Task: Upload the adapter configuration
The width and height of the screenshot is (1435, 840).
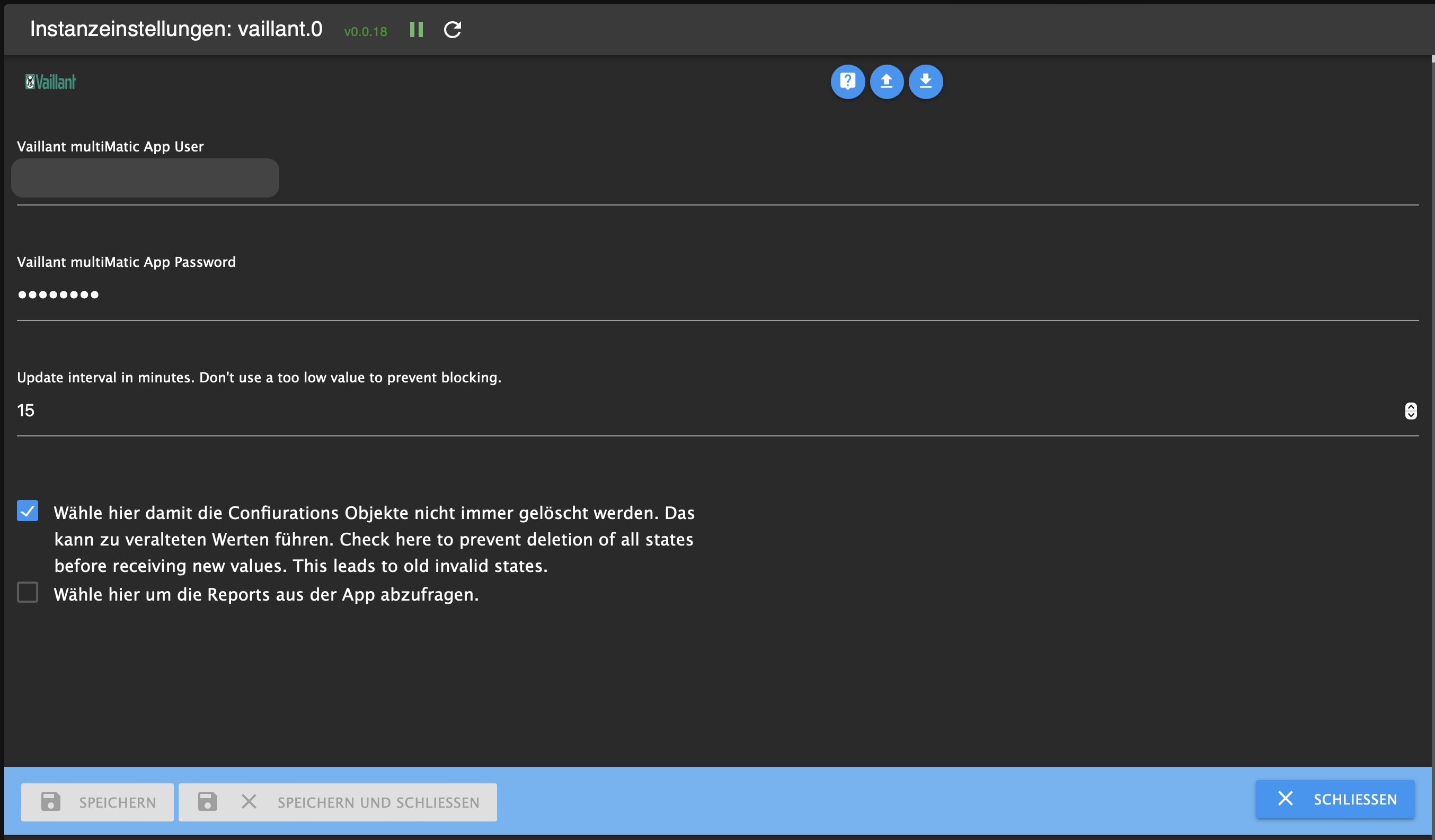Action: coord(887,82)
